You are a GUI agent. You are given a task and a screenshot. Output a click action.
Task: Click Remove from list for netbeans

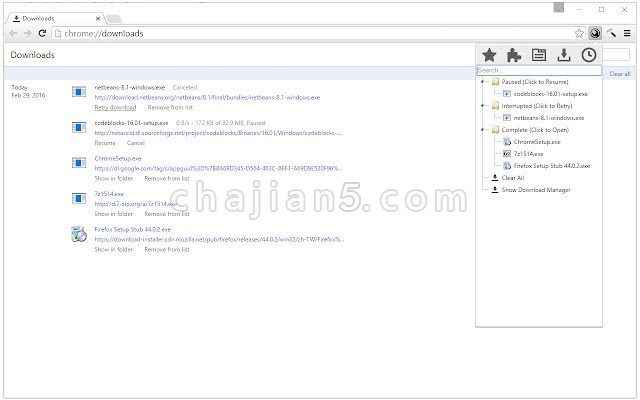tap(170, 107)
